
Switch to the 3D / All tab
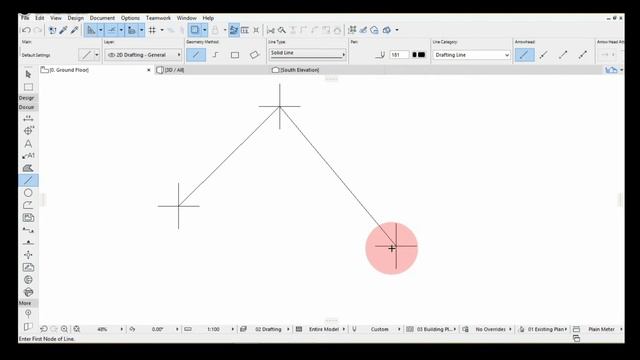pos(175,70)
